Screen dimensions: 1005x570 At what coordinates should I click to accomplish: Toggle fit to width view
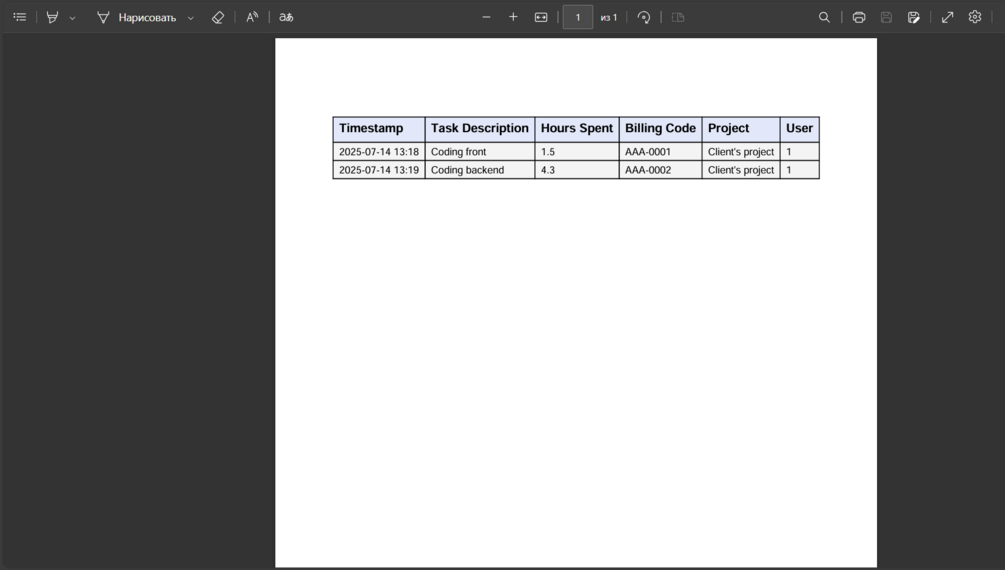point(541,17)
